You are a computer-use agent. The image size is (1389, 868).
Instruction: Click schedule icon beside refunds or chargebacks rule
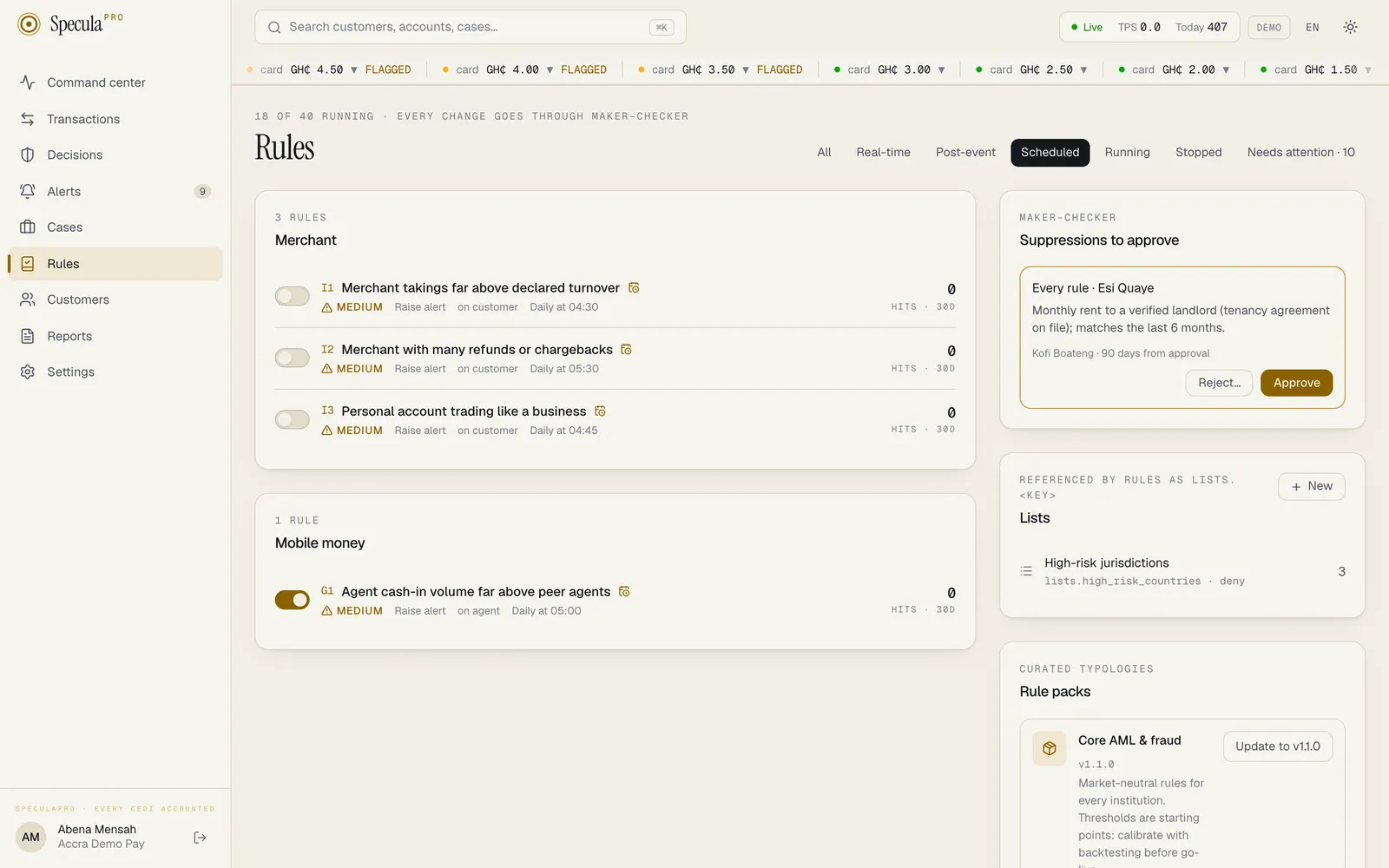tap(627, 350)
